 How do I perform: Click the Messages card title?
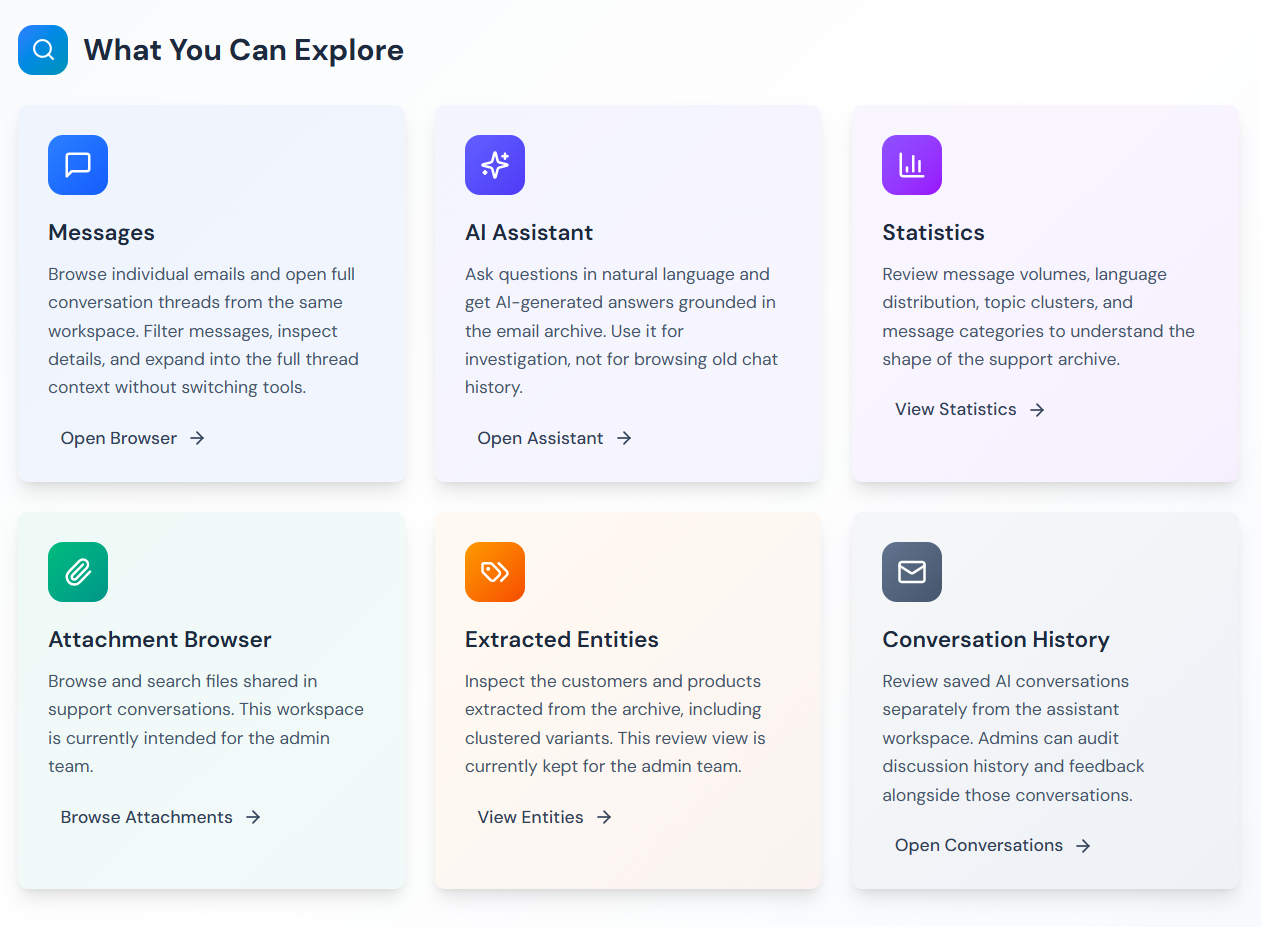coord(102,232)
